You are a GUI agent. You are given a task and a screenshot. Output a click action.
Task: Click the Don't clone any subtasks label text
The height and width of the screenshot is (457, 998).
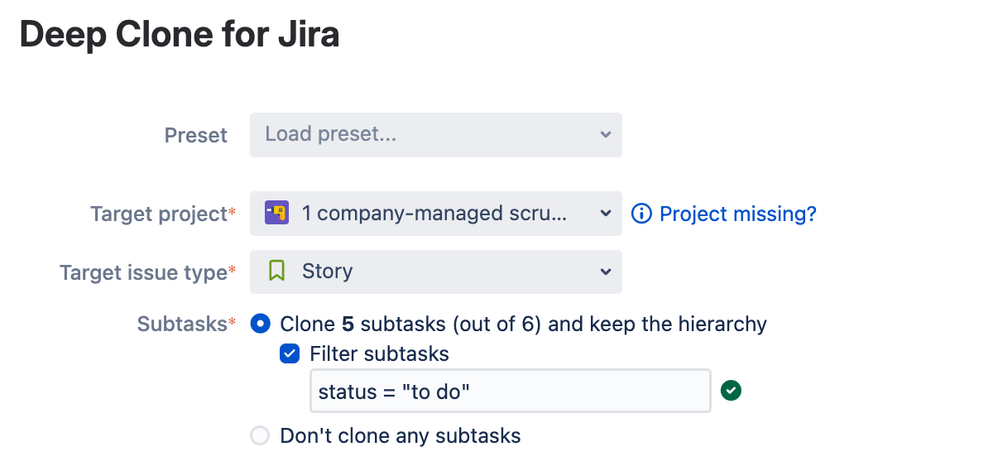click(x=400, y=436)
